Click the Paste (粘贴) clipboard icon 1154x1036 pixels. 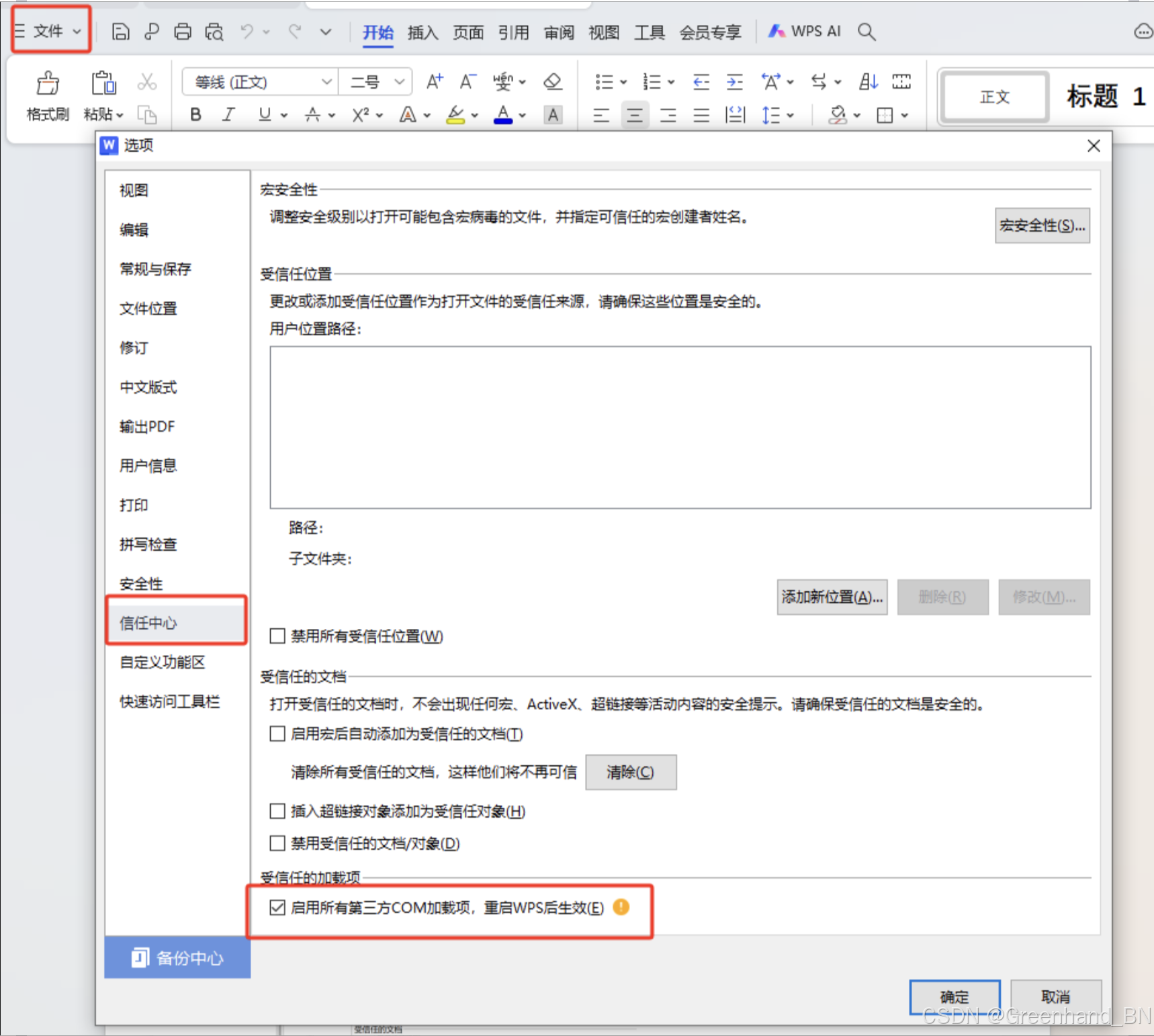(103, 84)
